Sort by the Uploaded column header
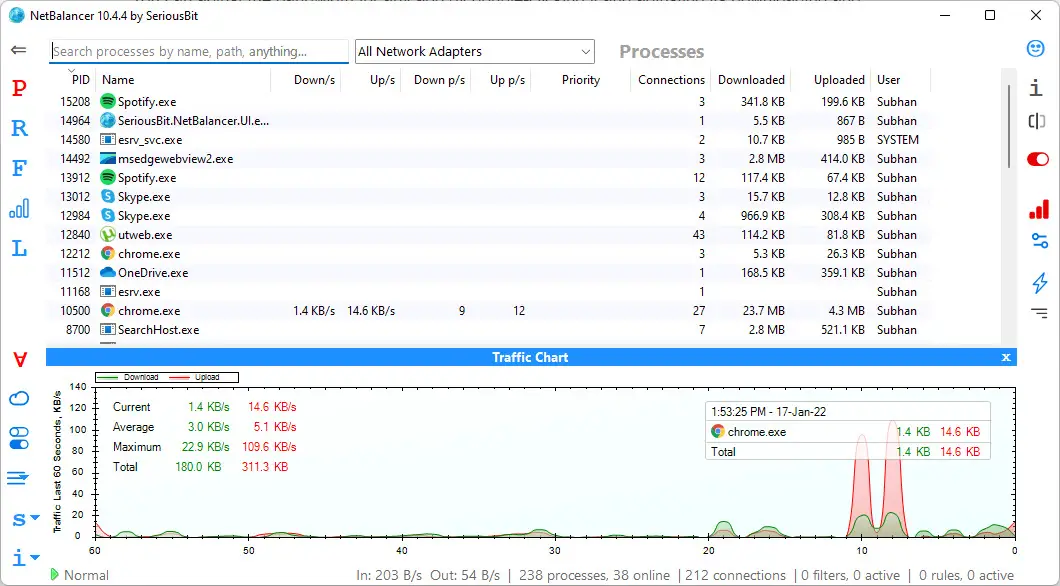 831,80
